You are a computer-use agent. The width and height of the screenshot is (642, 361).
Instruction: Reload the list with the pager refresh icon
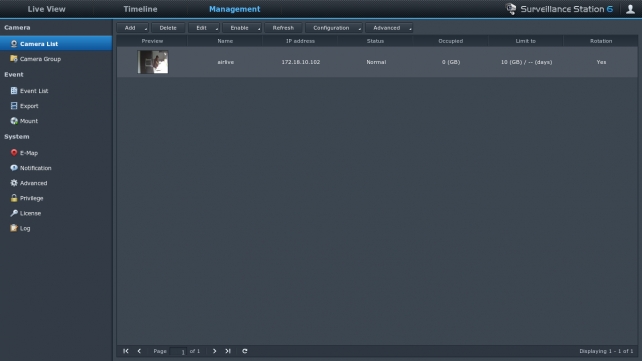244,351
